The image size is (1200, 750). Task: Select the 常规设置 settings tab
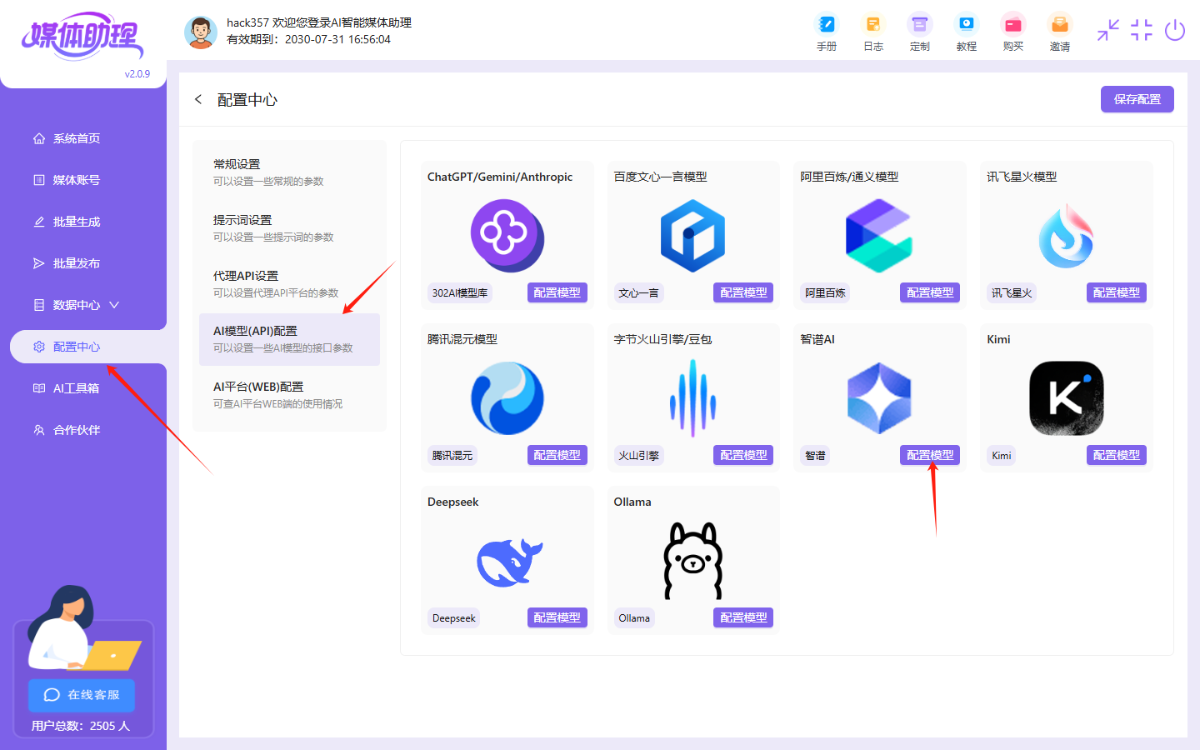click(x=289, y=172)
